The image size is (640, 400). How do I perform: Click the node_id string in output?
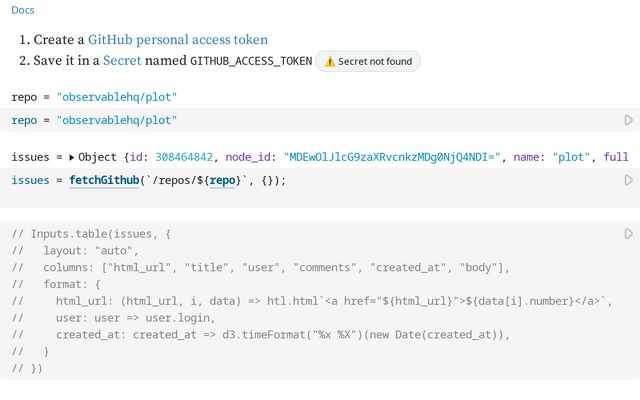coord(393,158)
